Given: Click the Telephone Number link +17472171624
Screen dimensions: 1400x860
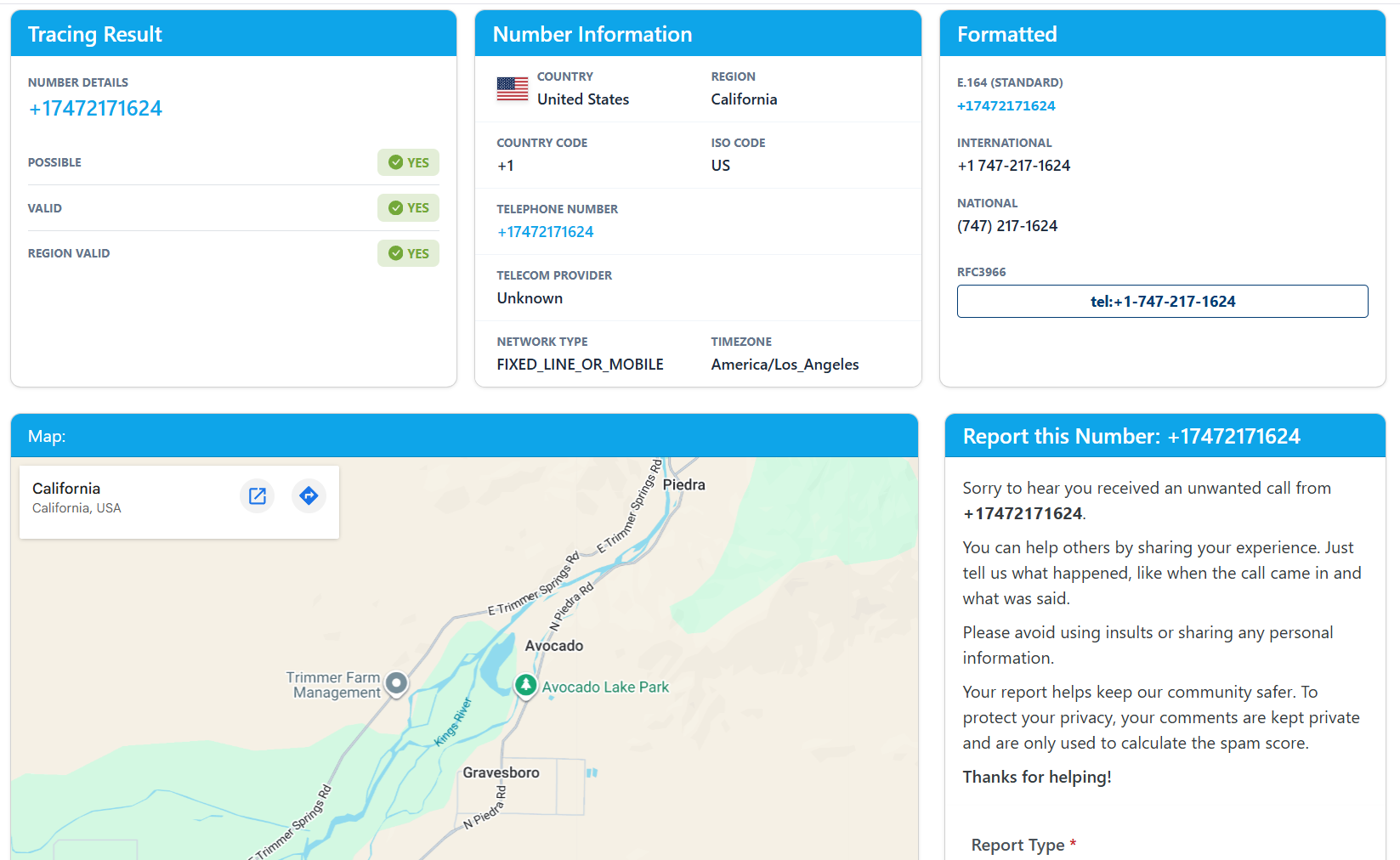Looking at the screenshot, I should [x=546, y=232].
